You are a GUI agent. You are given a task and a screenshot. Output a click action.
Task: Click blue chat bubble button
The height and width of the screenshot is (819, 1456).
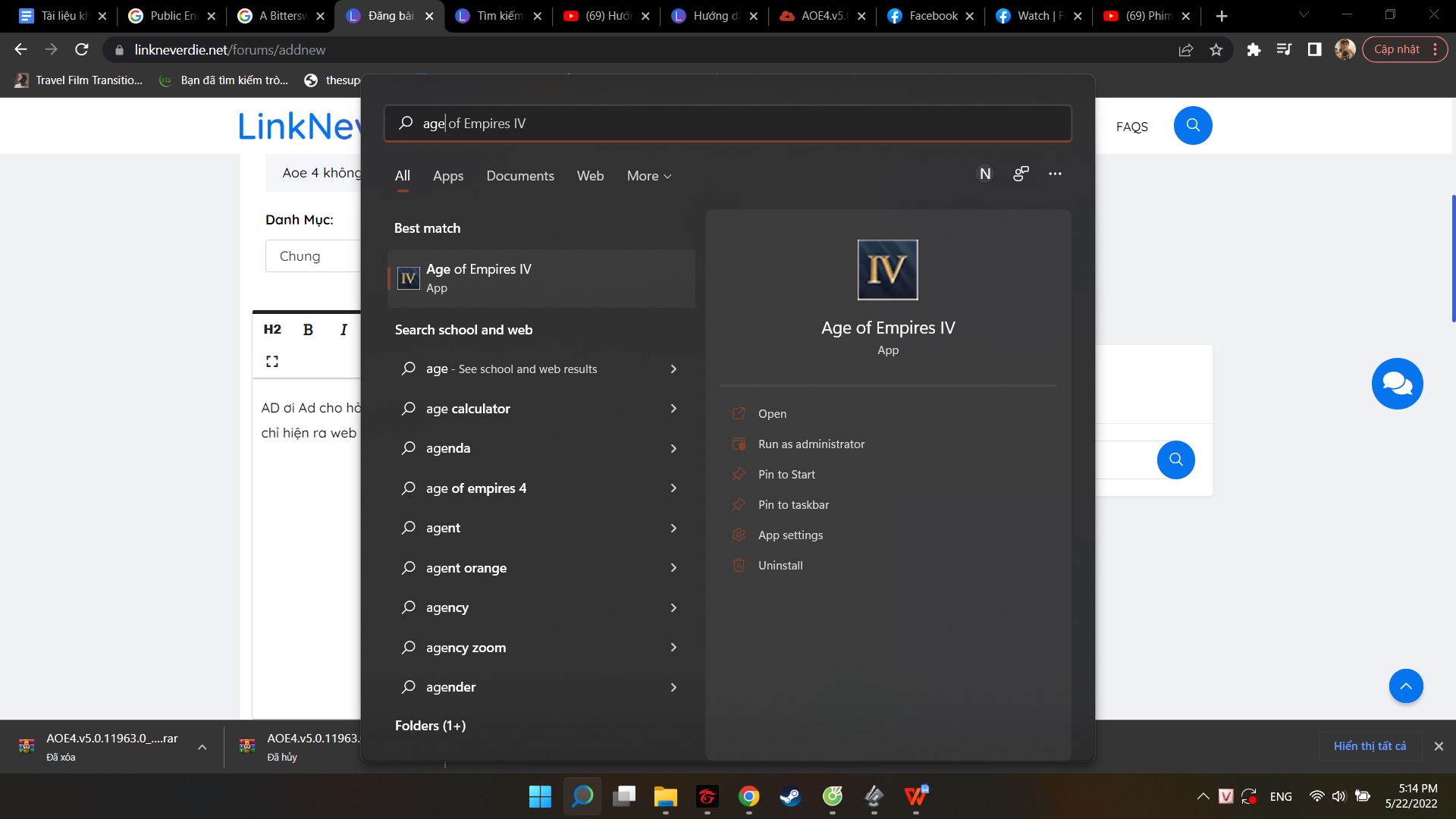pyautogui.click(x=1397, y=384)
